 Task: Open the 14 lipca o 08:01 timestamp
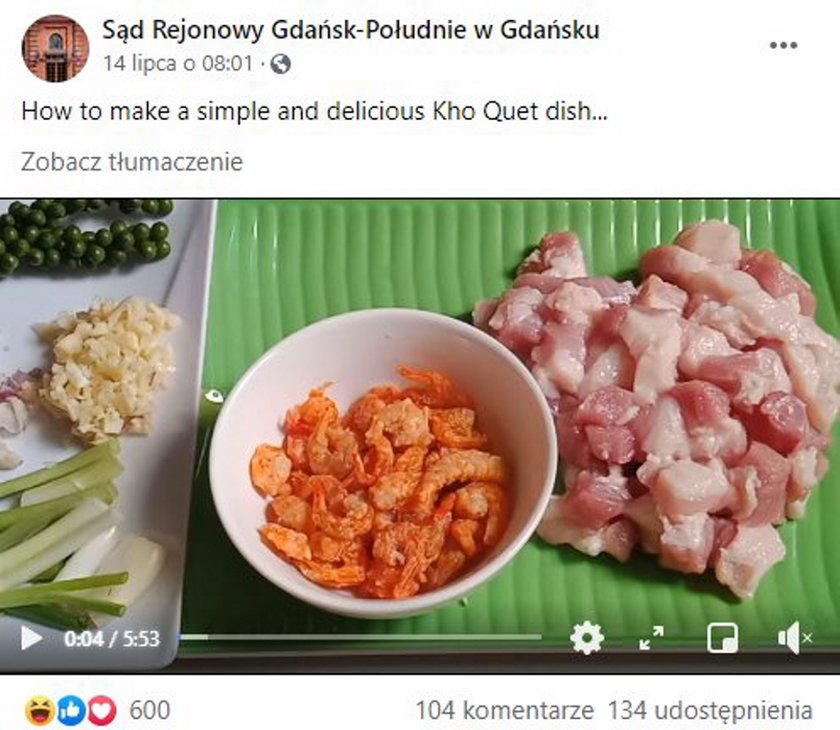tap(177, 64)
